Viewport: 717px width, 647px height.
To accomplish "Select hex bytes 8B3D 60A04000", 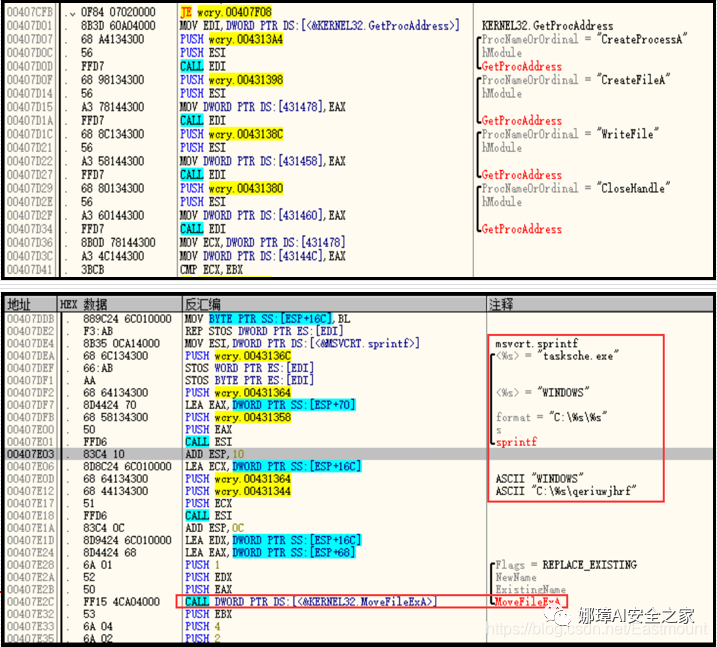I will [x=118, y=26].
